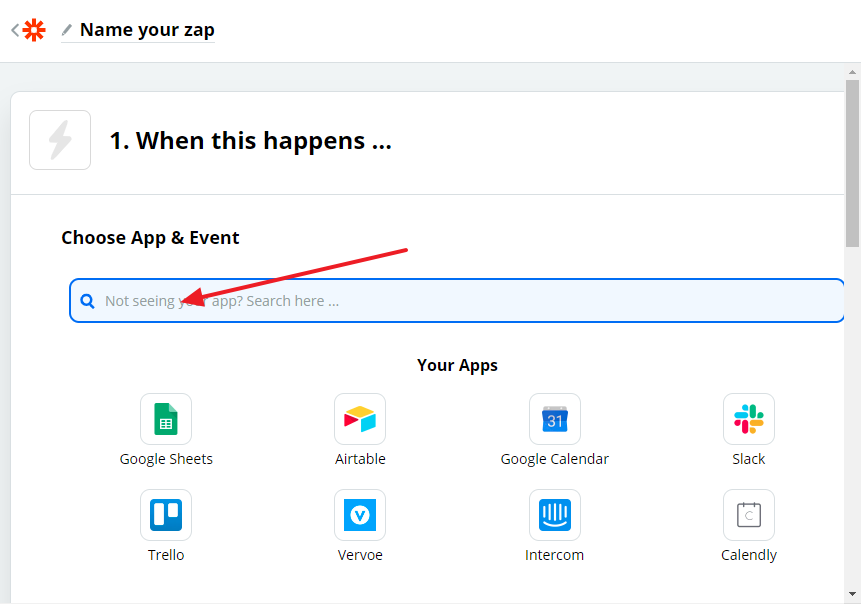Choose the Google Calendar app icon
861x604 pixels.
[x=555, y=419]
